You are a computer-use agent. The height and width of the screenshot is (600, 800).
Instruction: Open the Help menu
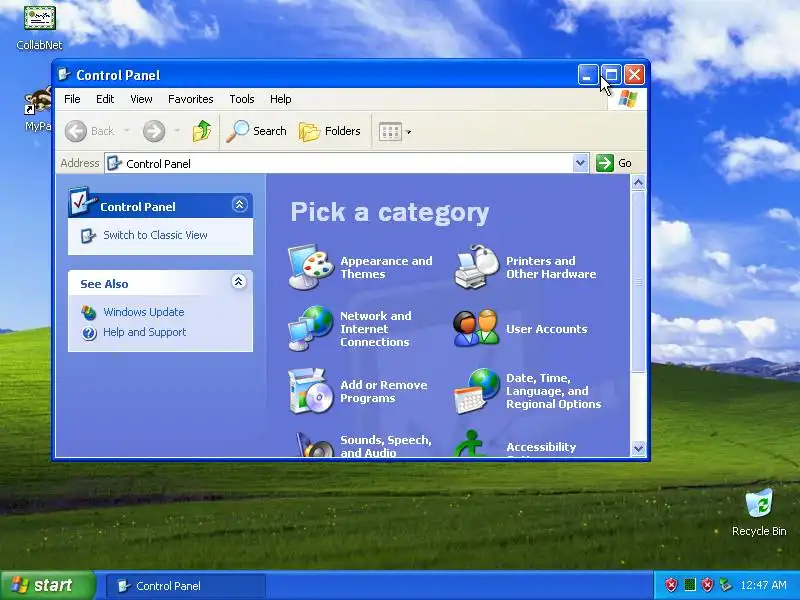(x=281, y=99)
